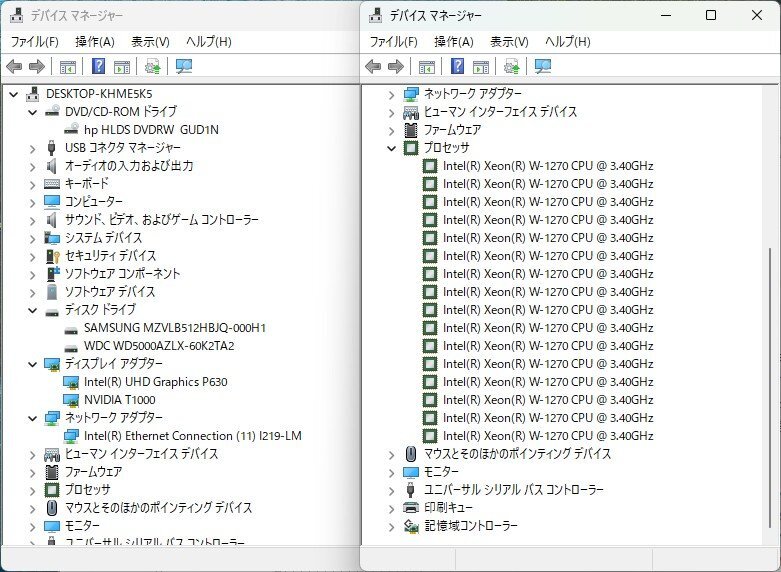Select the WDC WD5000AZLX-60K2TA2 disk
The width and height of the screenshot is (781, 572).
click(159, 345)
